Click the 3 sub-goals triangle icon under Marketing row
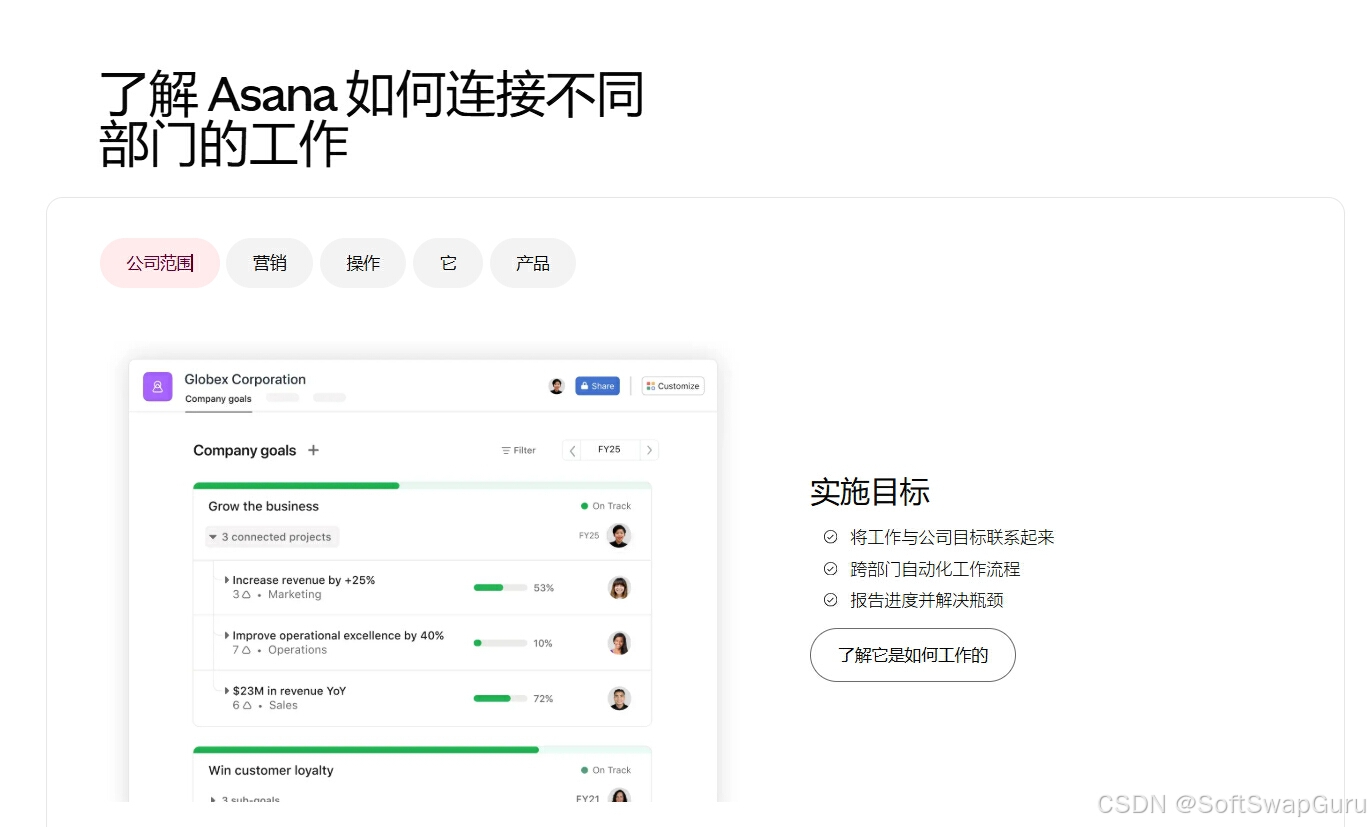The width and height of the screenshot is (1371, 827). (246, 595)
